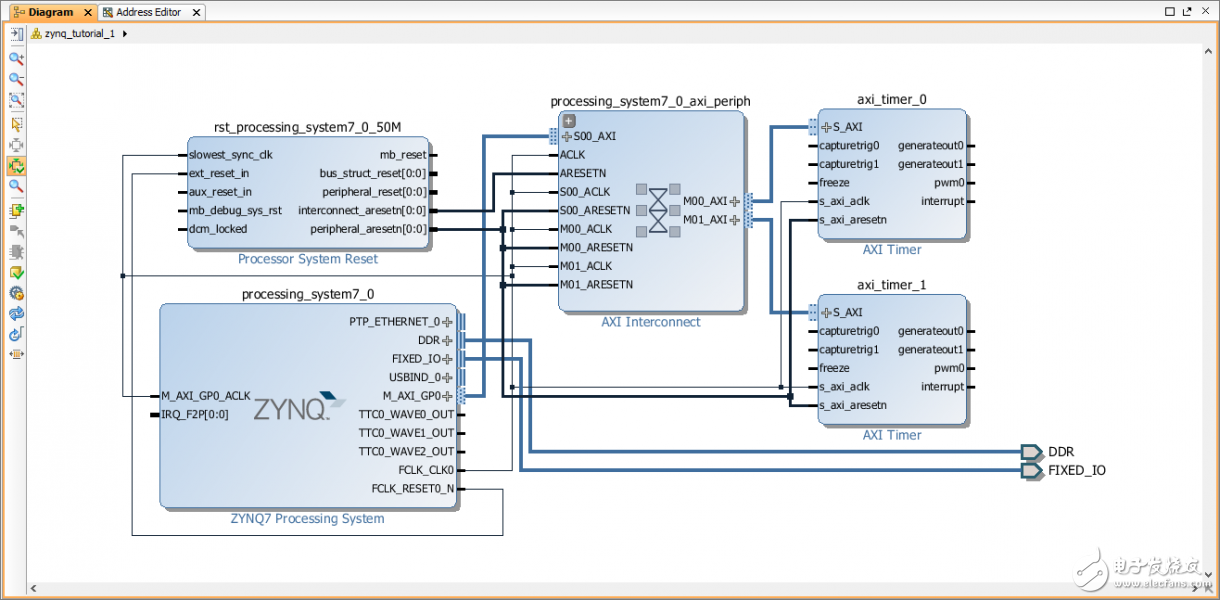The width and height of the screenshot is (1220, 600).
Task: Click the Validate Design checkmark icon
Action: [16, 272]
